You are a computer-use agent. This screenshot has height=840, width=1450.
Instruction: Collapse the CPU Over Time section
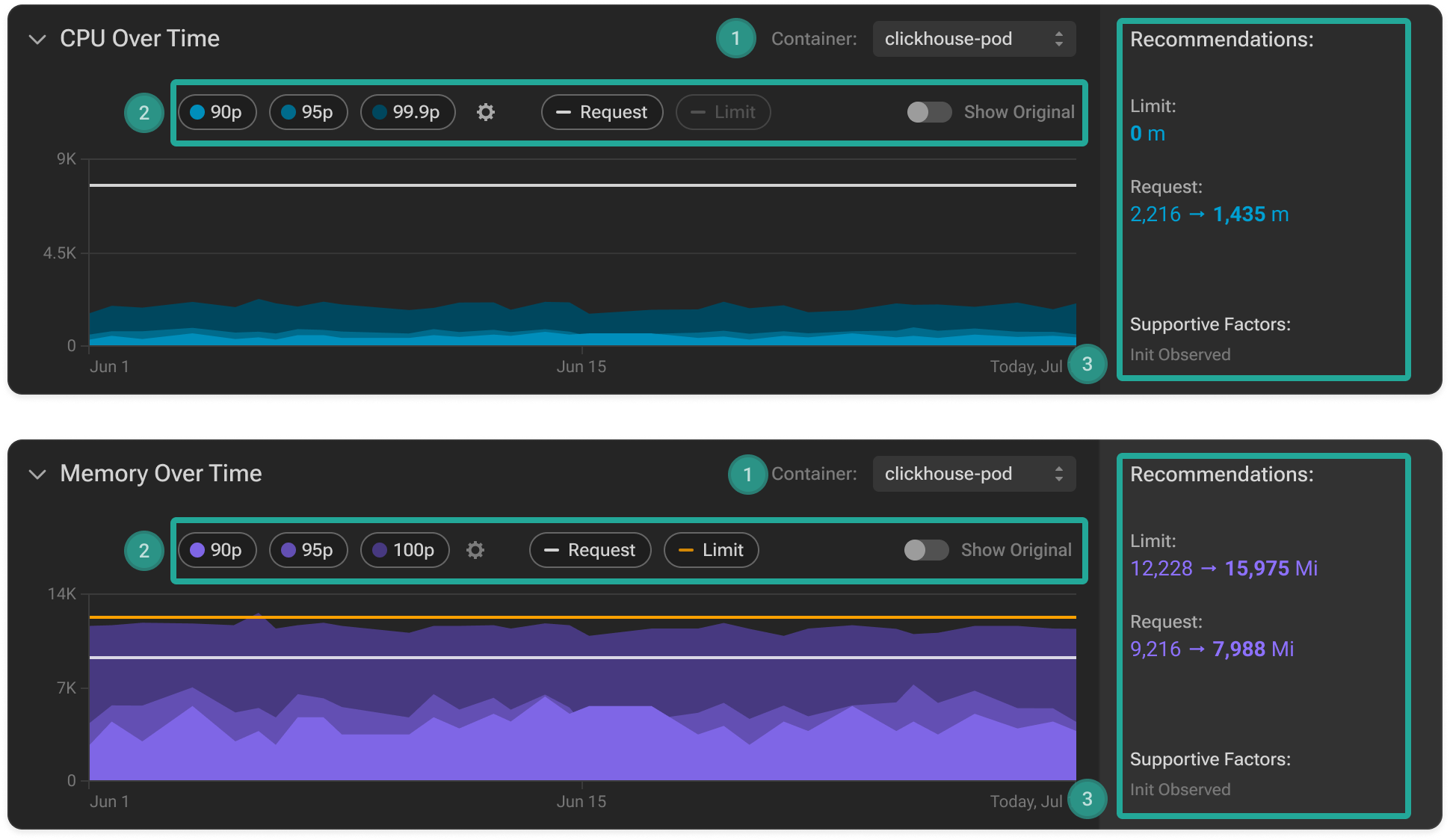tap(37, 39)
